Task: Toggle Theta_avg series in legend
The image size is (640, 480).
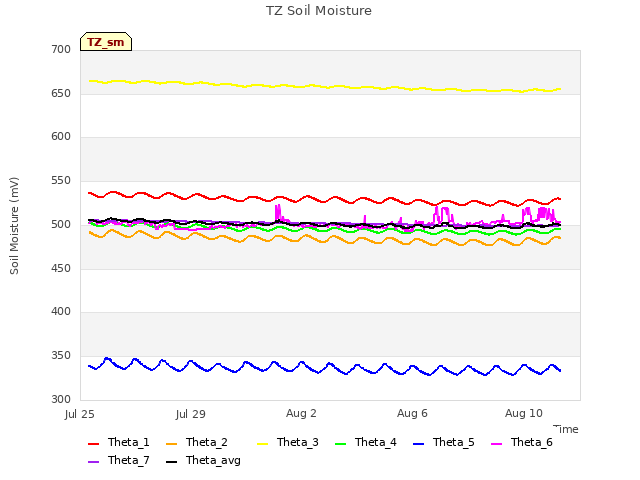Action: point(203,460)
